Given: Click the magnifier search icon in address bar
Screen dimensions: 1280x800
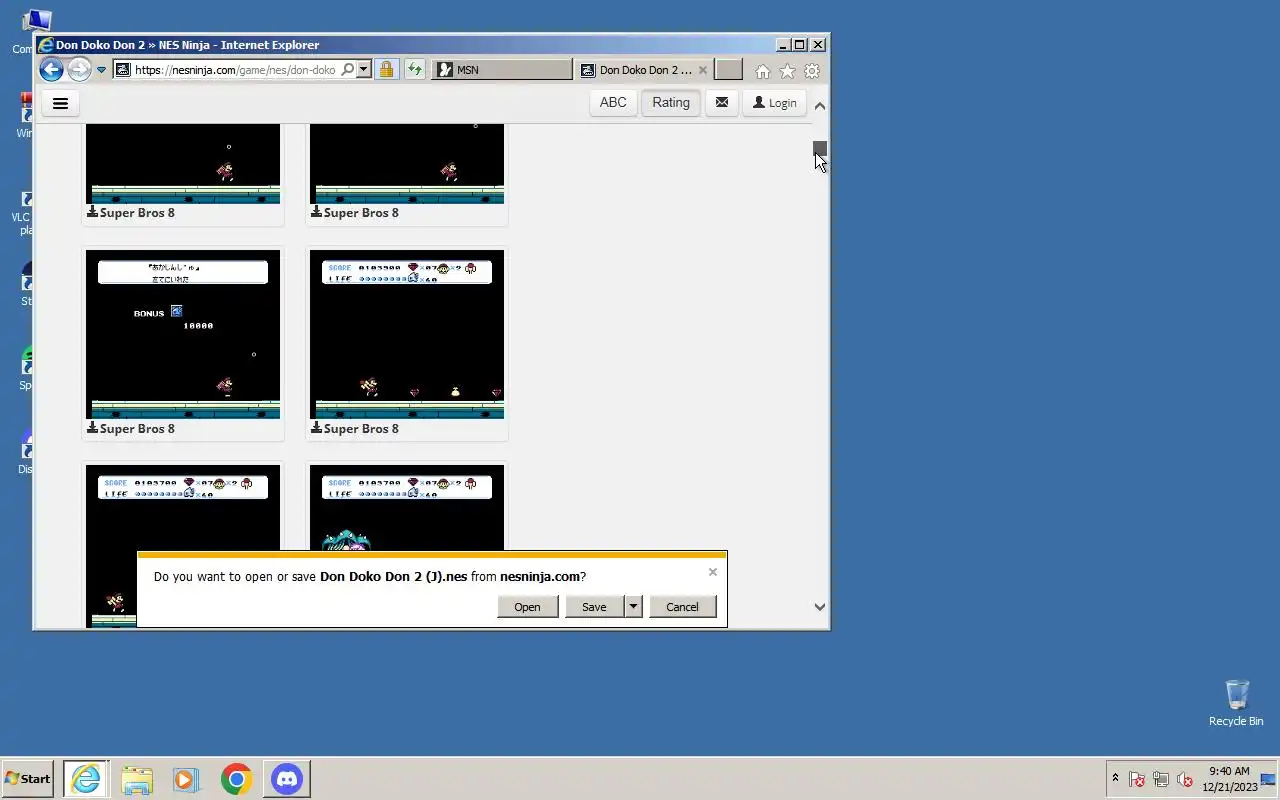Looking at the screenshot, I should [347, 70].
